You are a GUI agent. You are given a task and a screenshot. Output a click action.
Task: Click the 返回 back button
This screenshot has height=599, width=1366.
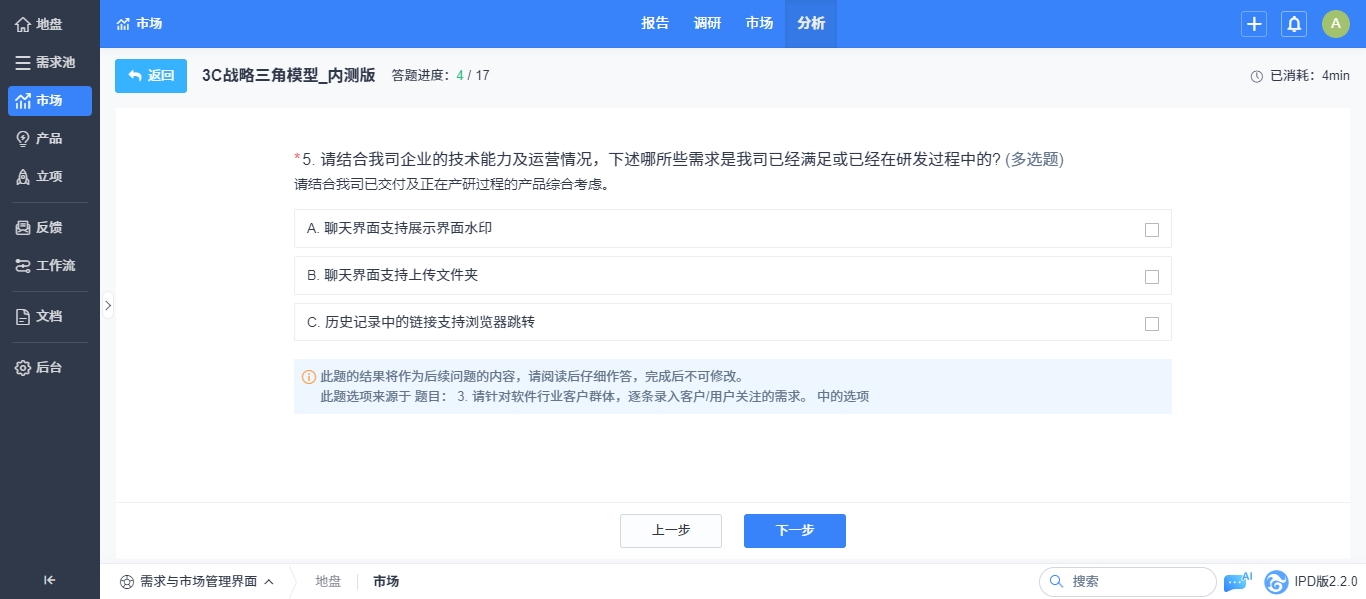[151, 76]
